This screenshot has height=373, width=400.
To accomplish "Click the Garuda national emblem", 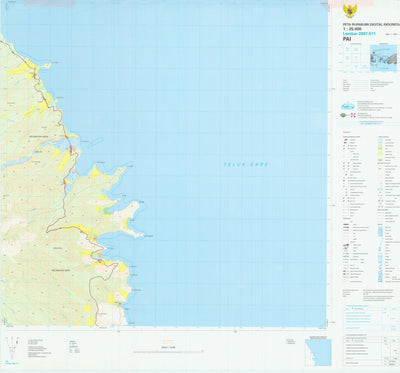I will (350, 11).
